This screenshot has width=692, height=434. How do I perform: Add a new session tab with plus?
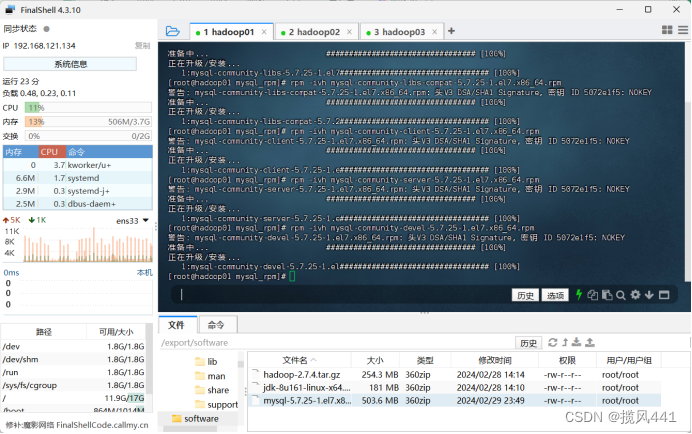[451, 31]
